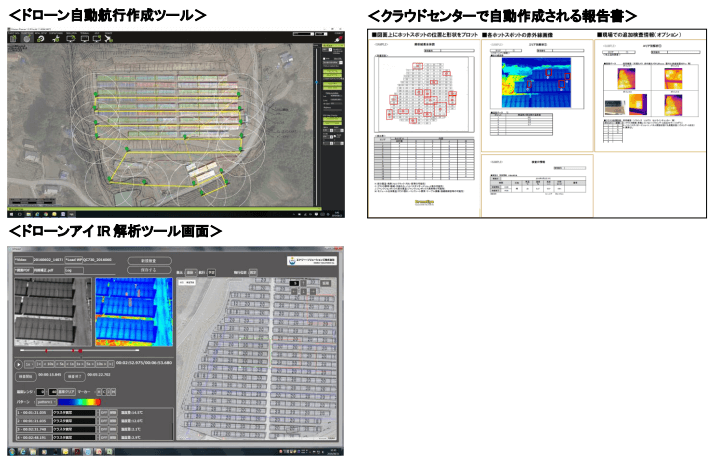Click Windows Start button in Mission Planner taskbar

click(12, 214)
